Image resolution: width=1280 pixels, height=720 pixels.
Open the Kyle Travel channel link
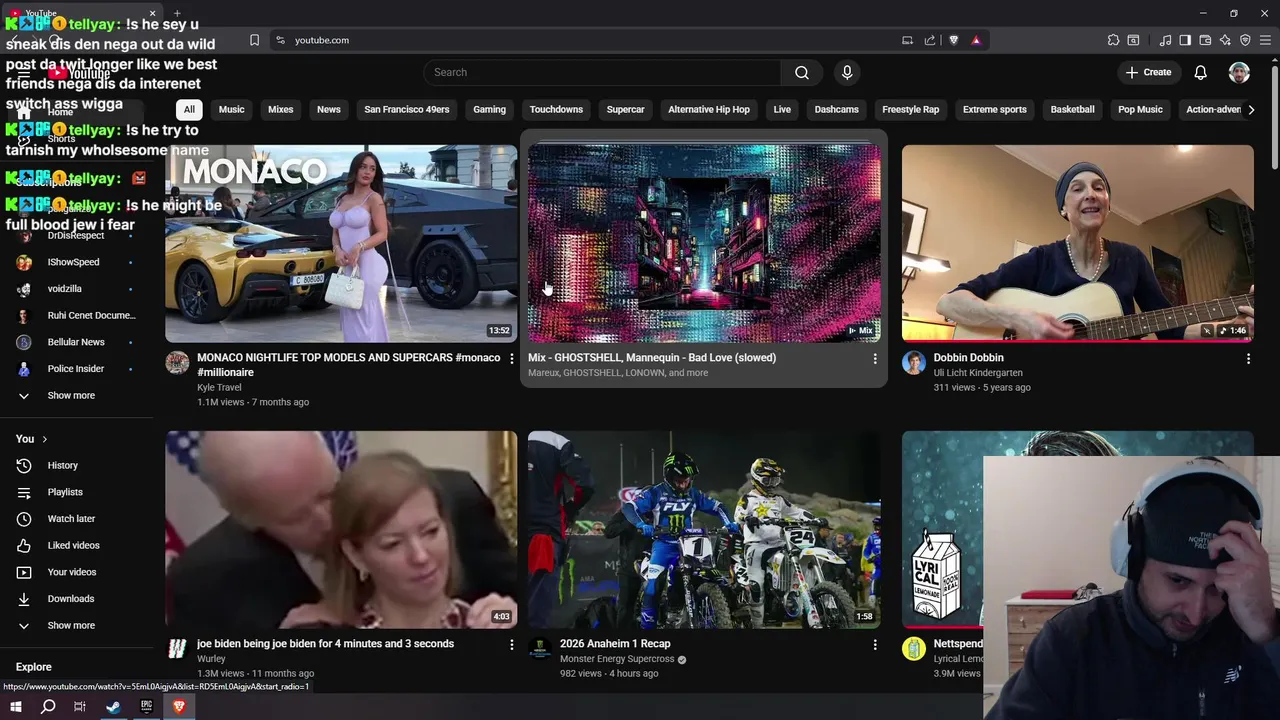click(x=219, y=388)
